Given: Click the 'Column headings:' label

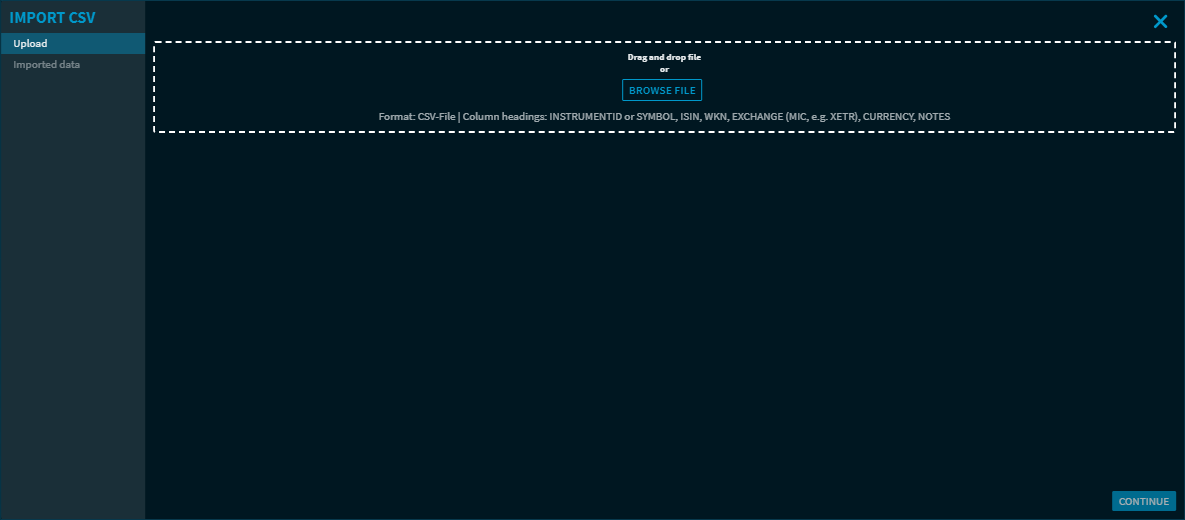Looking at the screenshot, I should [504, 117].
